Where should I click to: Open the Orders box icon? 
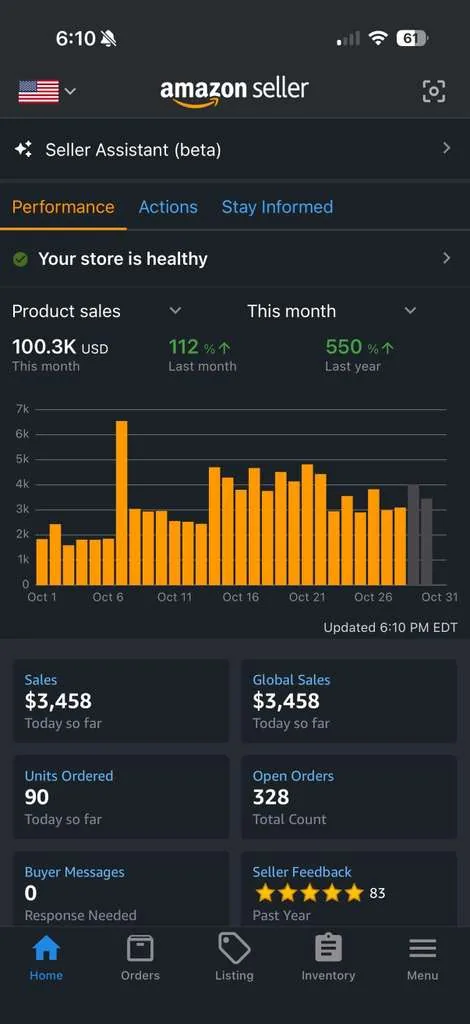[x=140, y=948]
